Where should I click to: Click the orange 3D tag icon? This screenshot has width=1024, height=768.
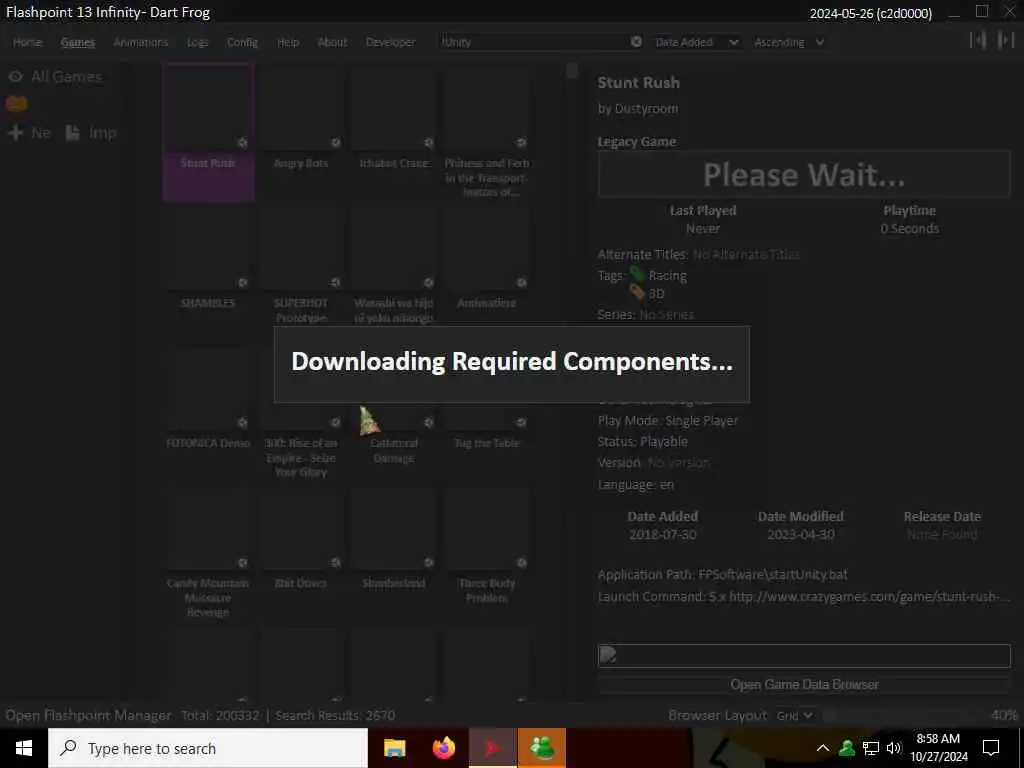pos(637,292)
